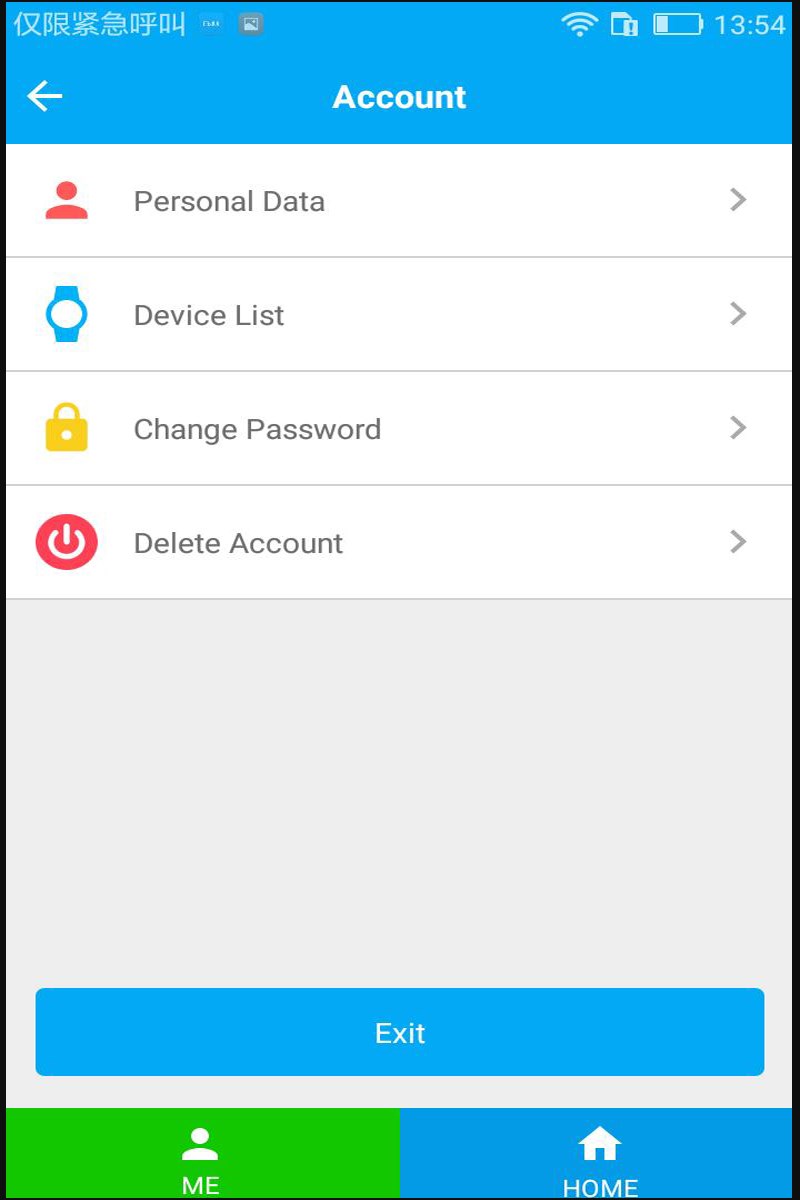Click the Wi-Fi status icon
The width and height of the screenshot is (800, 1200).
coord(579,24)
